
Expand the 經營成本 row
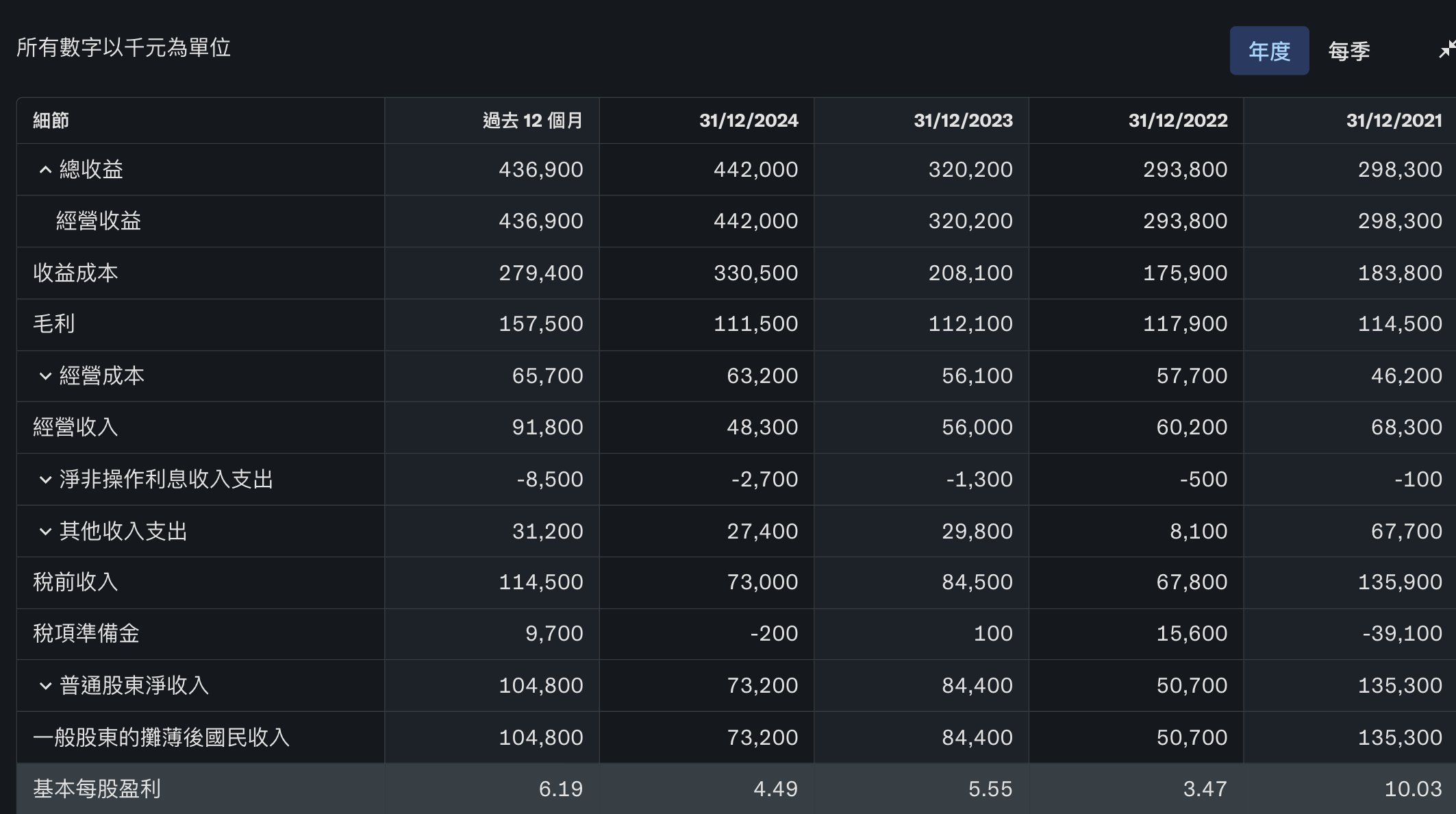coord(45,375)
